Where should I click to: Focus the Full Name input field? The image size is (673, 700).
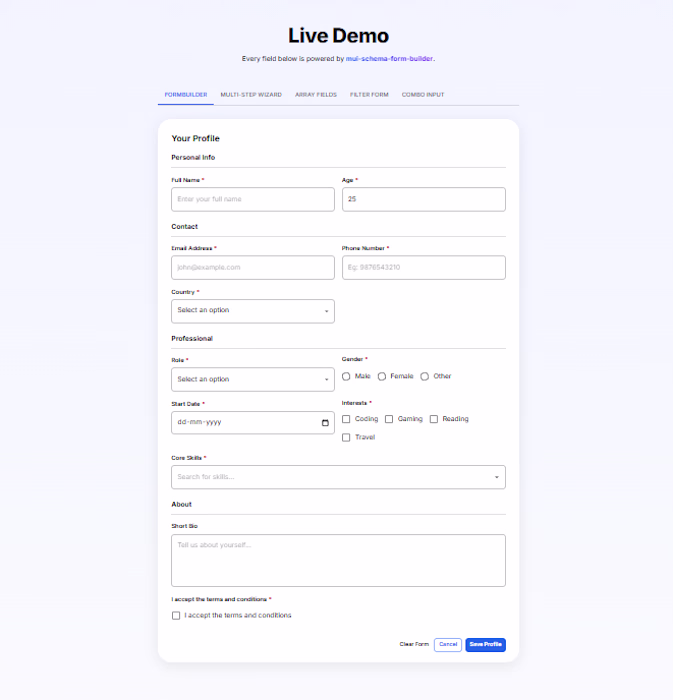point(253,199)
